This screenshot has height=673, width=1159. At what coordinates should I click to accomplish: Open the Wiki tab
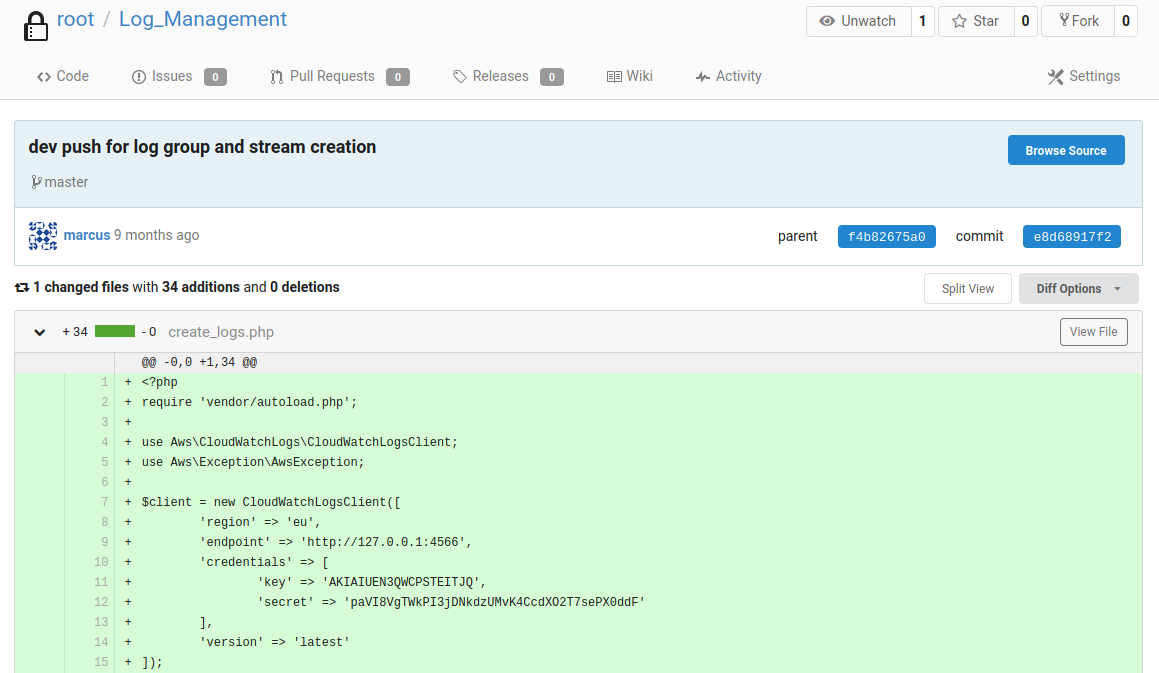[x=630, y=76]
